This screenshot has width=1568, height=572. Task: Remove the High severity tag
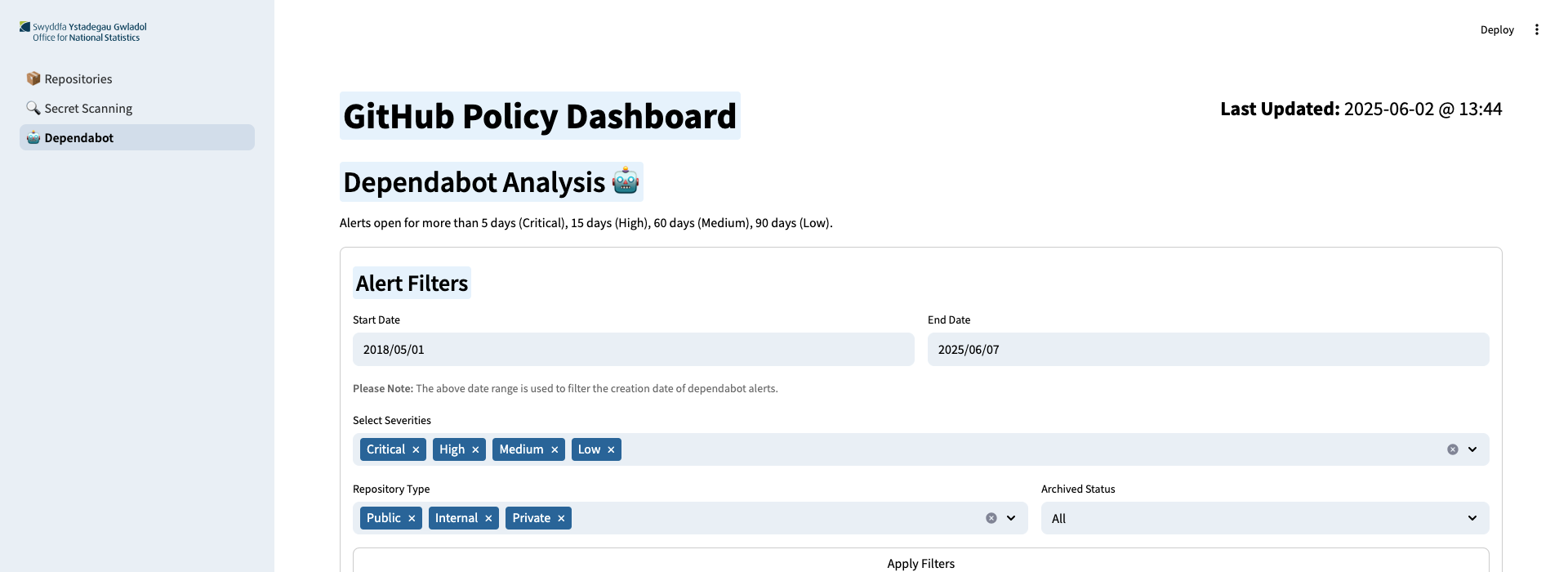pos(475,449)
